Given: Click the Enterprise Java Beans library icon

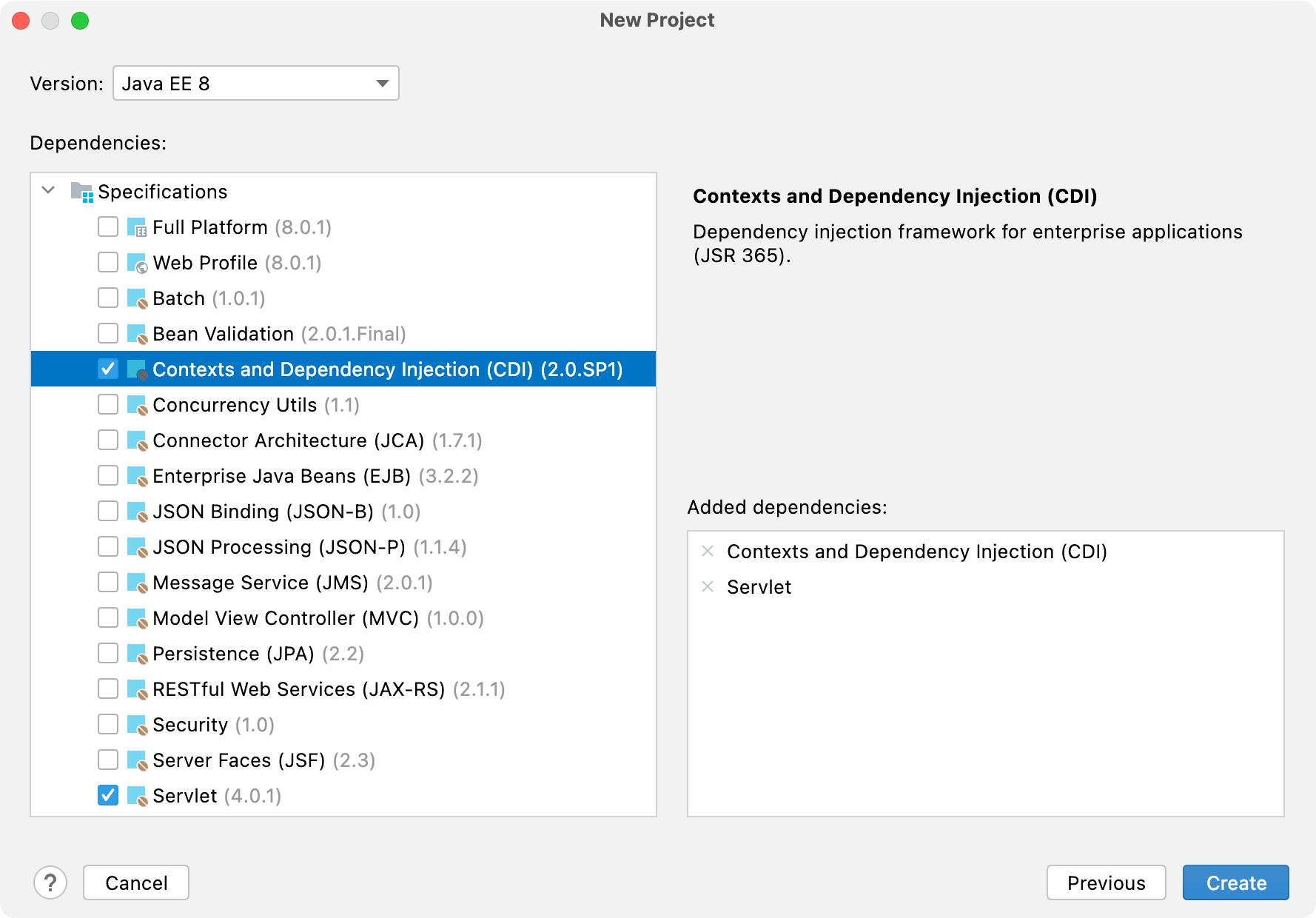Looking at the screenshot, I should [x=137, y=475].
